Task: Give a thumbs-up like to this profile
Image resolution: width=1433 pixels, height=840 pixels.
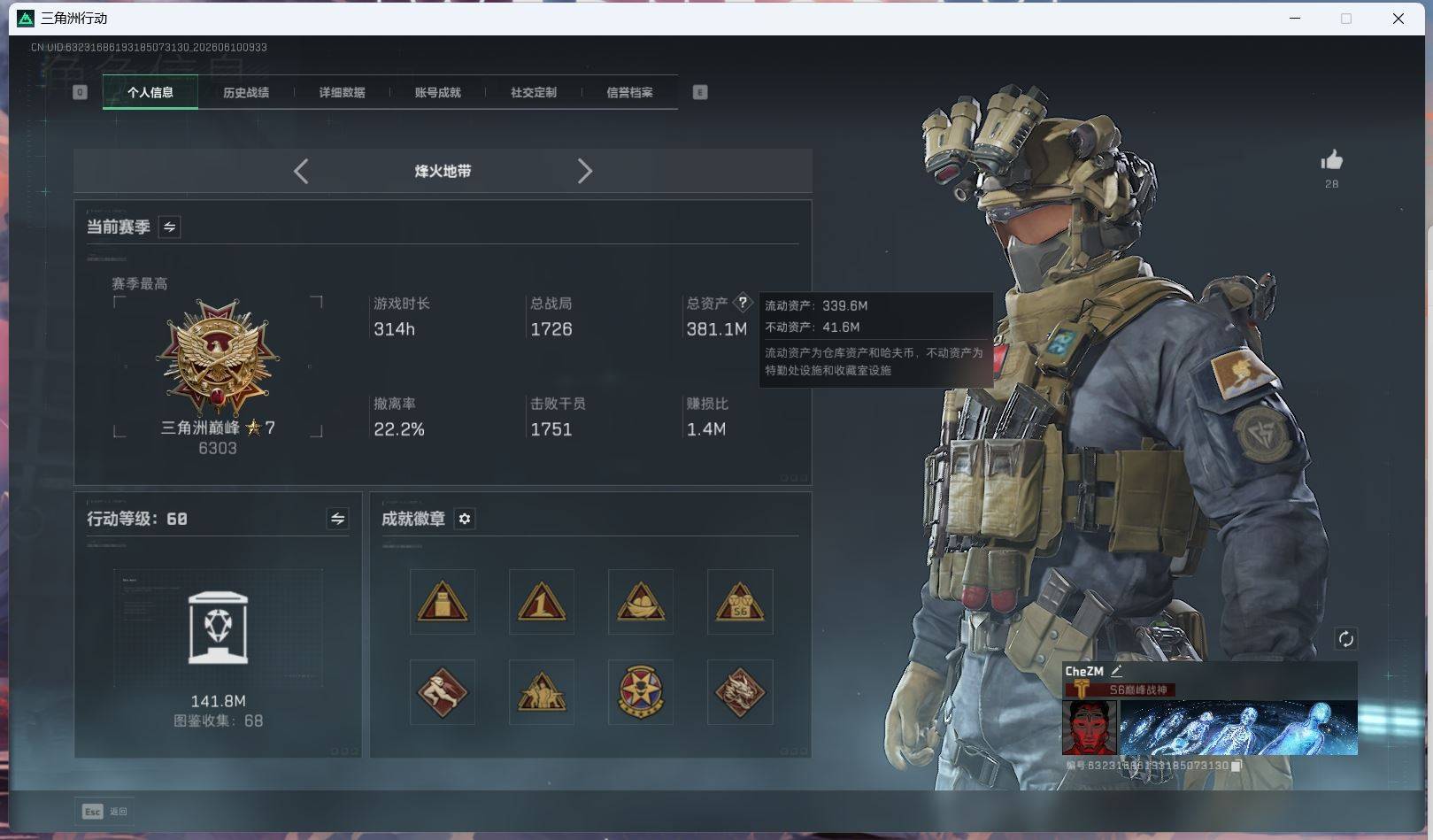Action: point(1332,160)
